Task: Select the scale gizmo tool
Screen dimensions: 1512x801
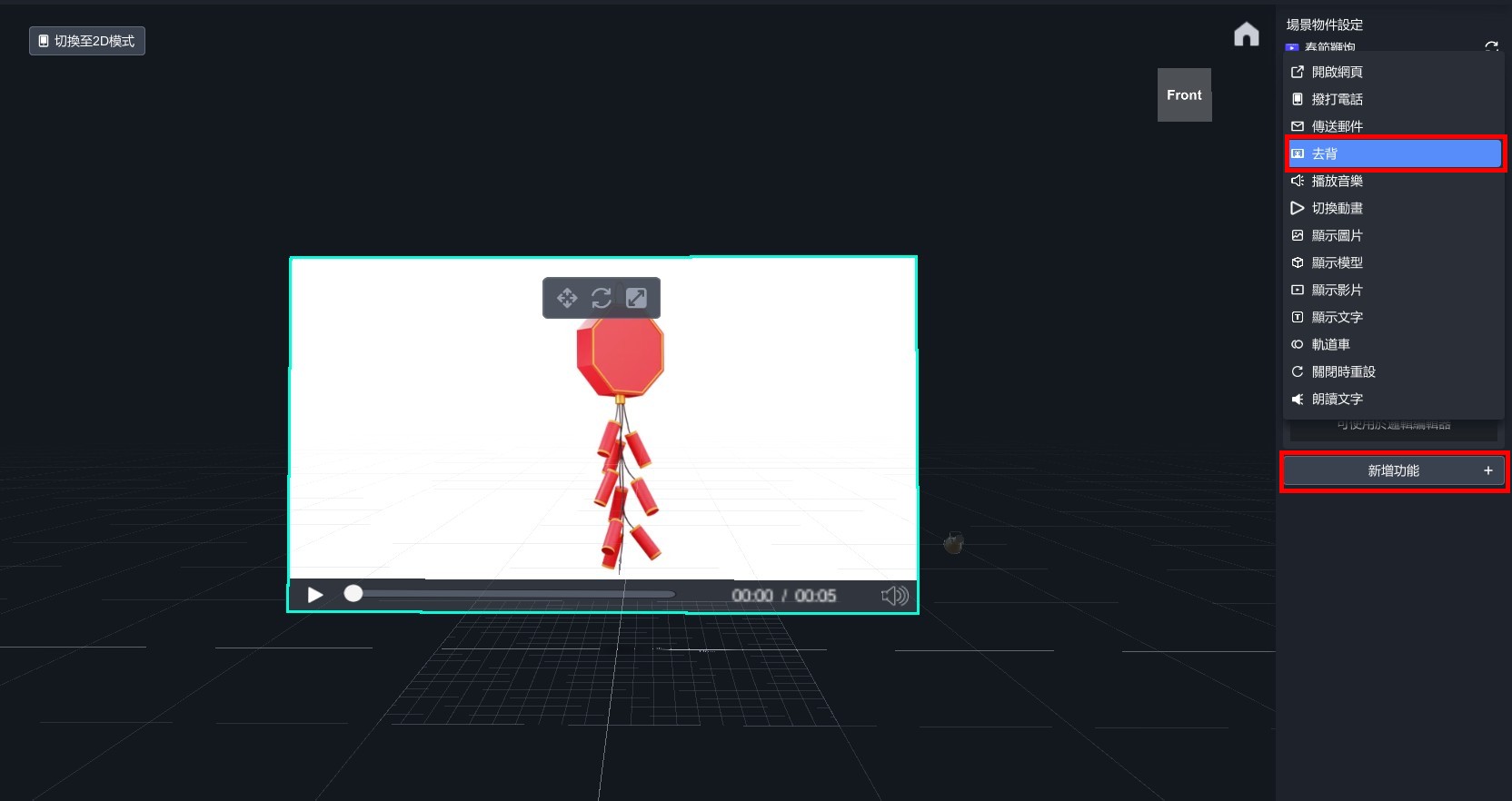Action: pos(636,298)
